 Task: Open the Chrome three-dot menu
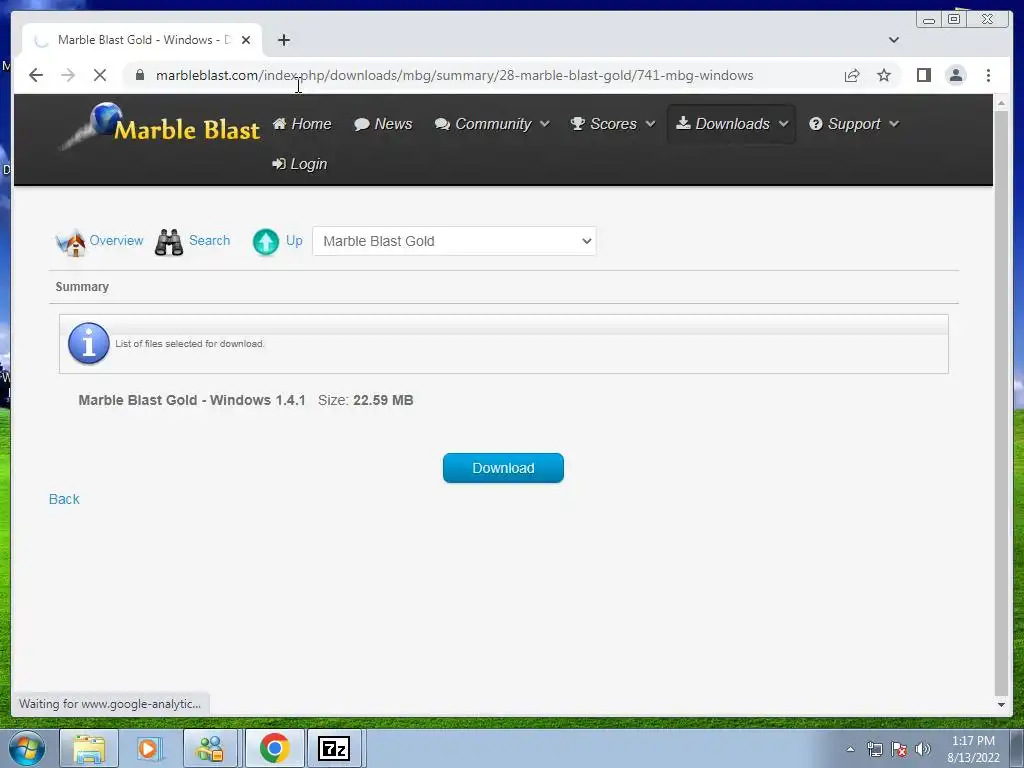coord(989,75)
